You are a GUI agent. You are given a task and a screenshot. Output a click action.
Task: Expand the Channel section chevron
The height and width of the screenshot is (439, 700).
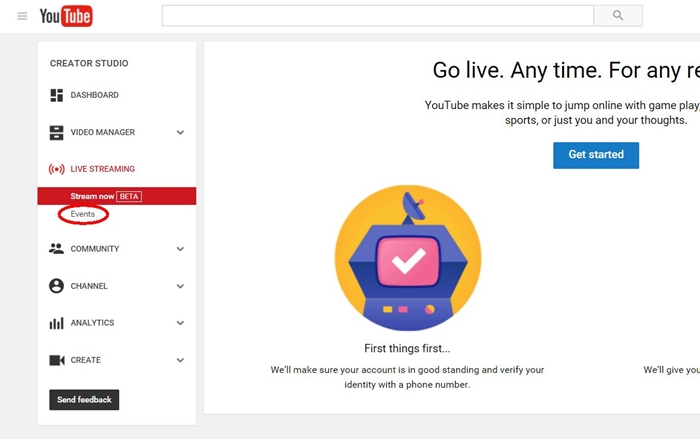tap(180, 286)
